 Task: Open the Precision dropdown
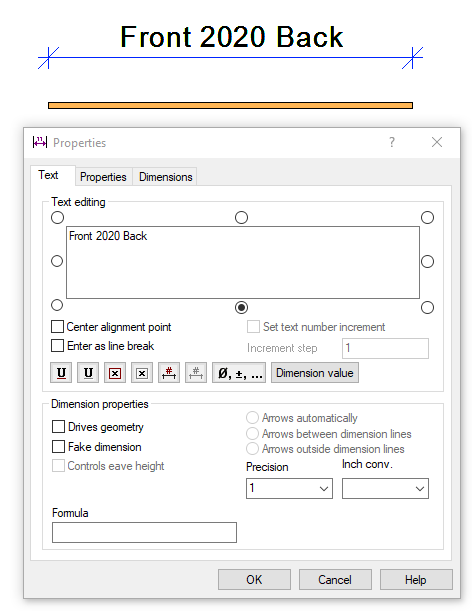tap(289, 488)
